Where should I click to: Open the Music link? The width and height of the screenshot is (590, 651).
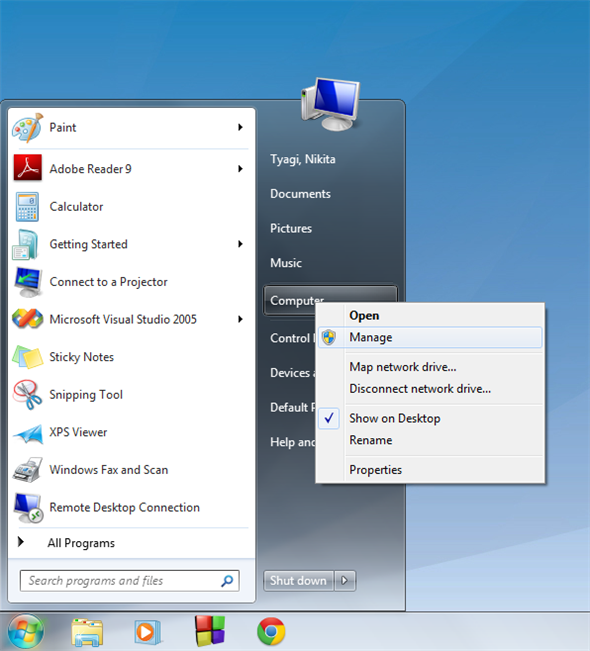(x=286, y=263)
